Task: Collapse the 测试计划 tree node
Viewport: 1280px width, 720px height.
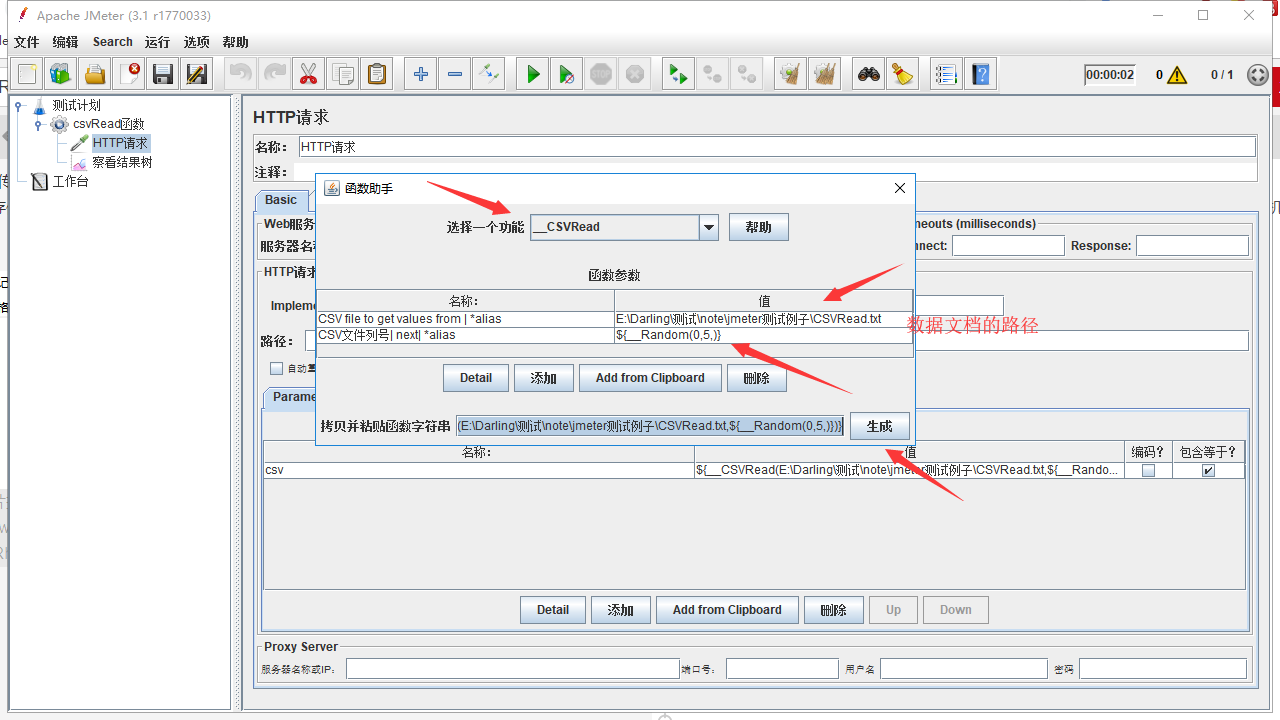Action: tap(18, 106)
